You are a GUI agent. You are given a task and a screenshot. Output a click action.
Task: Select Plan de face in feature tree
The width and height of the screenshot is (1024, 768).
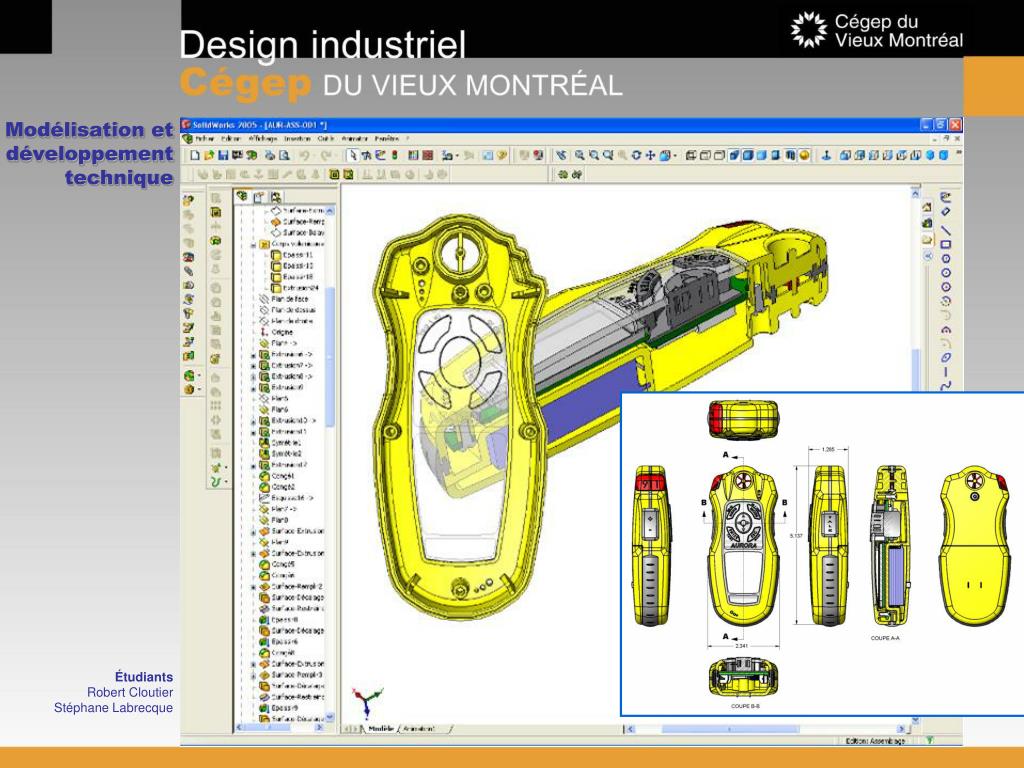pos(289,299)
